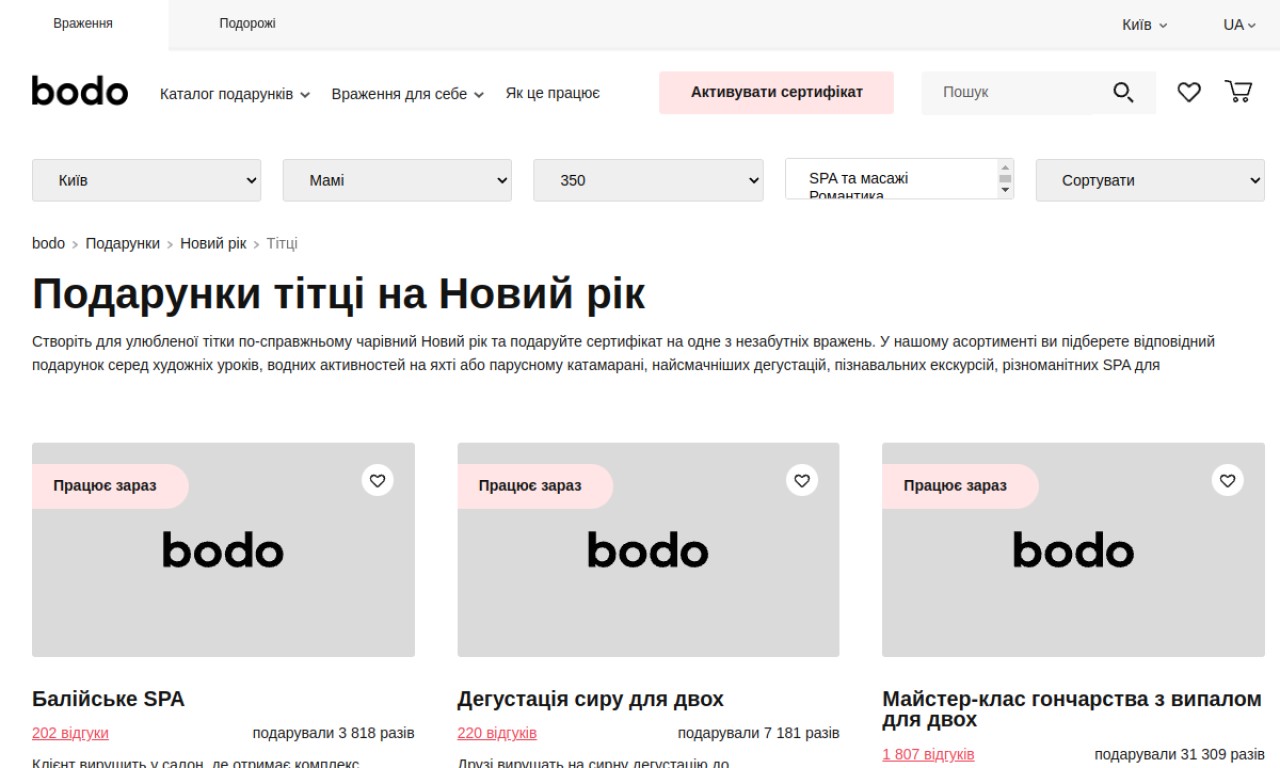Click Активувати сертифікат button
Screen dimensions: 1280x768
point(776,92)
